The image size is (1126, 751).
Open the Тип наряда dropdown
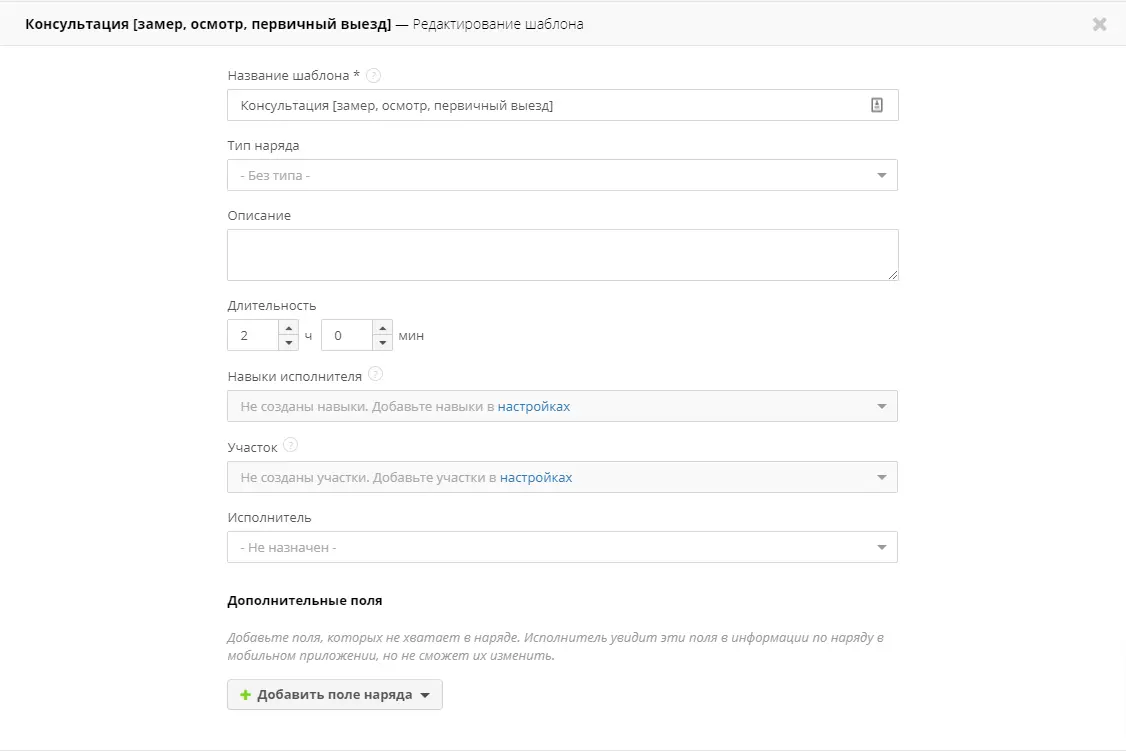[562, 175]
